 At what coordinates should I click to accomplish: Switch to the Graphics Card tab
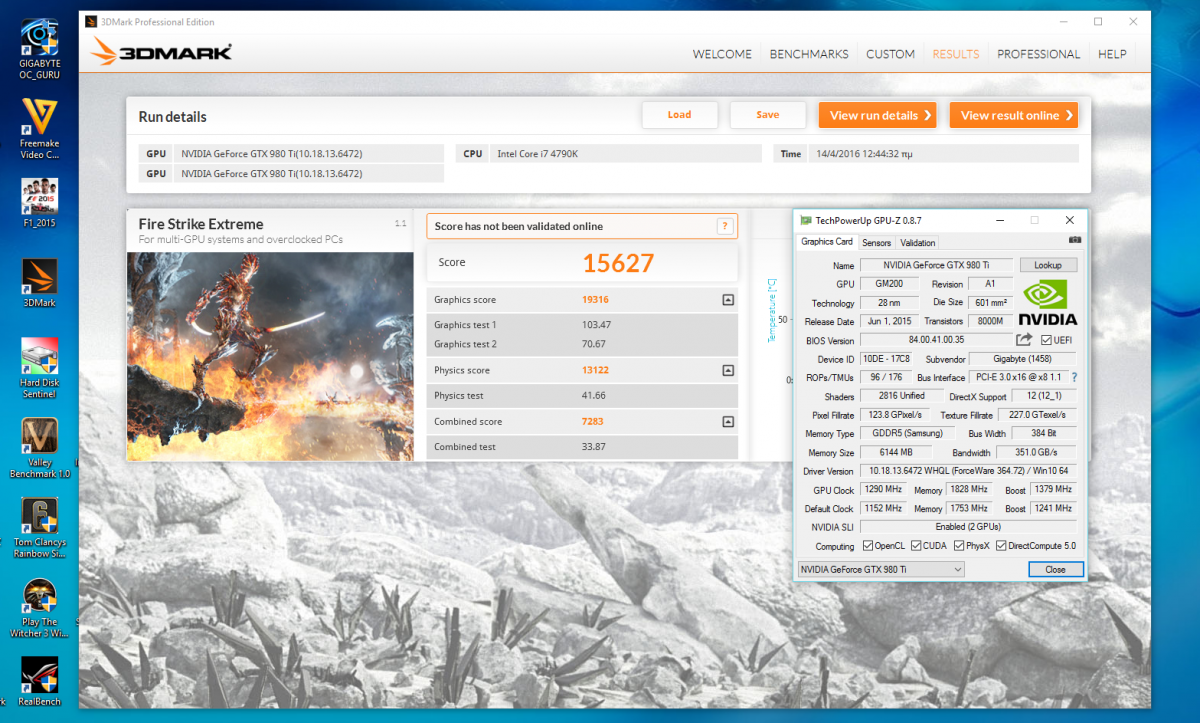click(827, 242)
